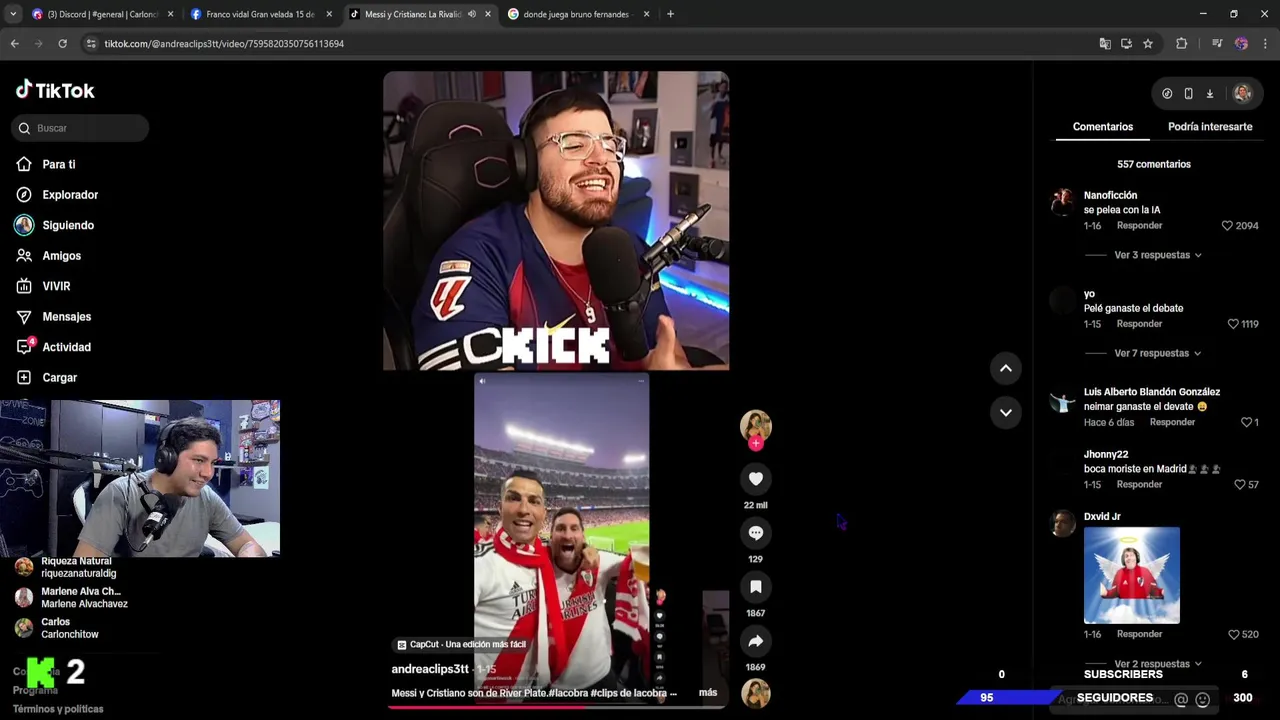The width and height of the screenshot is (1280, 720).
Task: Open Mensajes in the sidebar
Action: tap(66, 317)
